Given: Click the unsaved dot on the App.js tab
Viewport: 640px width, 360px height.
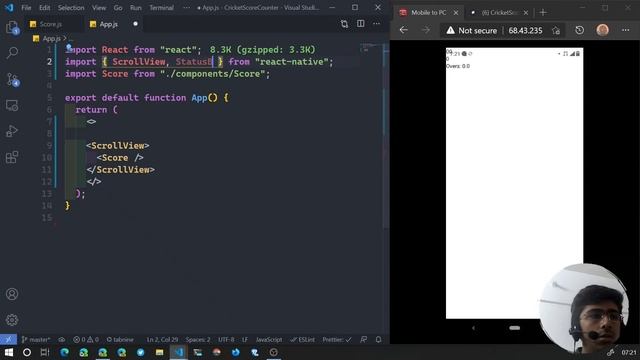Looking at the screenshot, I should (135, 24).
